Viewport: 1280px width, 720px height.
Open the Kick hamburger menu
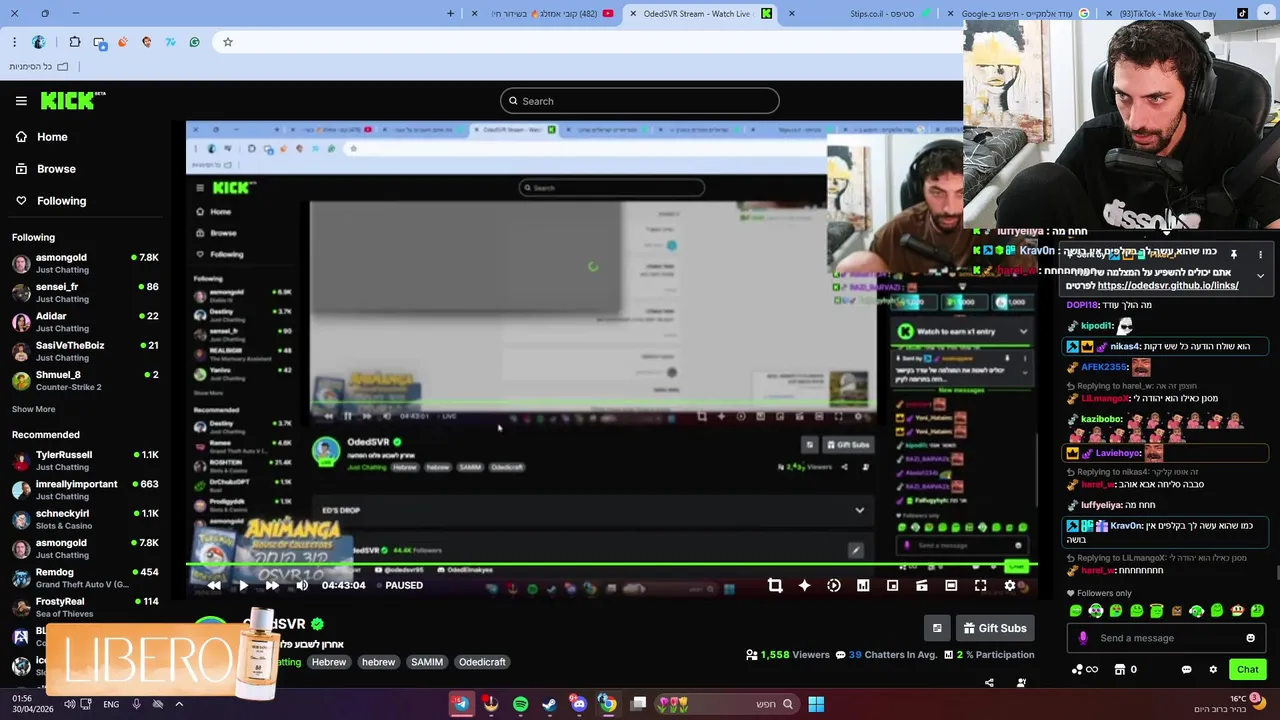point(21,100)
